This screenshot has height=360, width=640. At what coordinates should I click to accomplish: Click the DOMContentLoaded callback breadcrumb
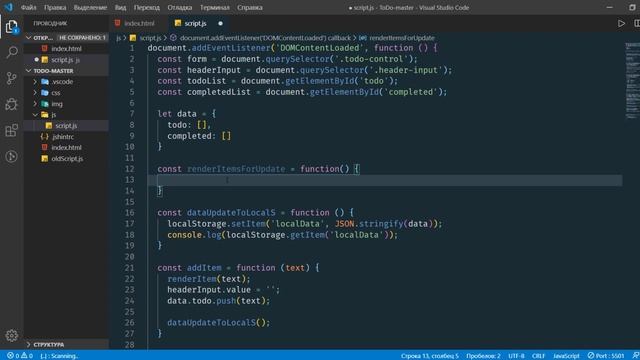coord(265,38)
